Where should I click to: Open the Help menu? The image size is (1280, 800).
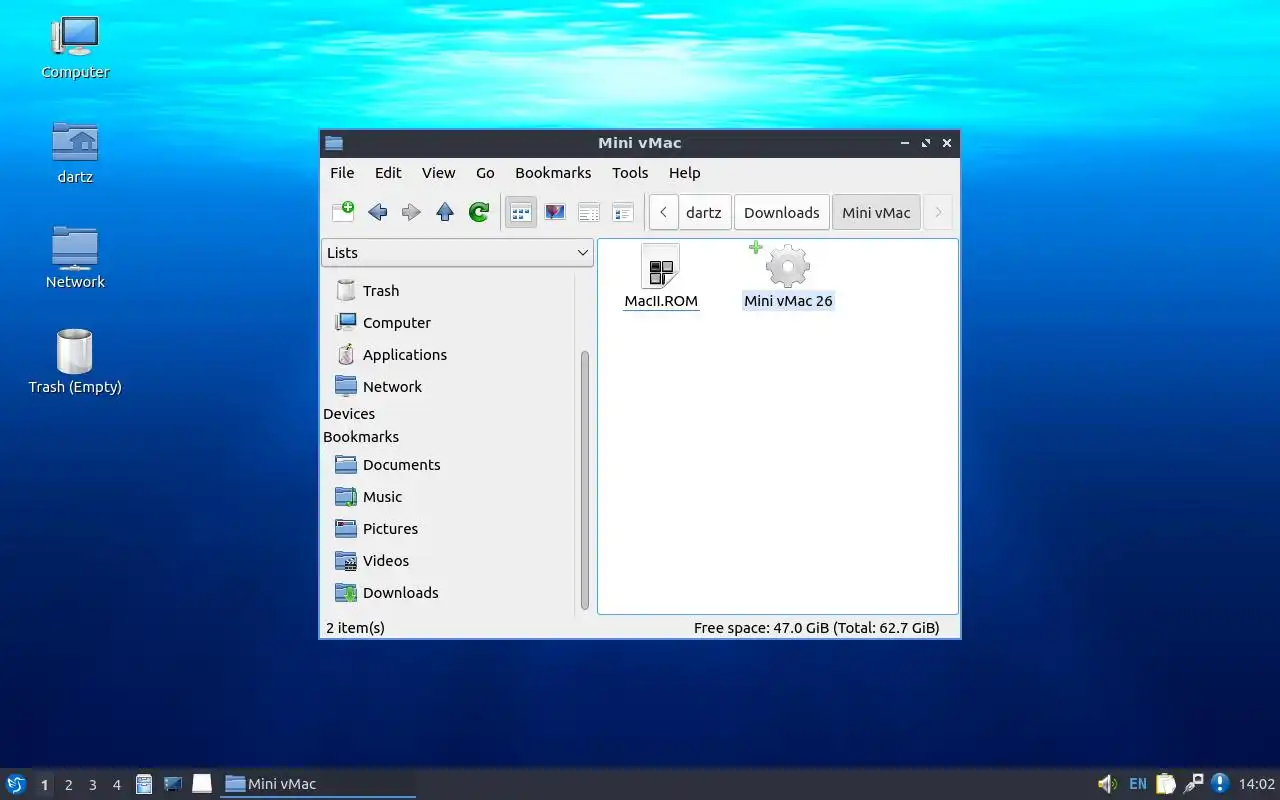pyautogui.click(x=684, y=173)
